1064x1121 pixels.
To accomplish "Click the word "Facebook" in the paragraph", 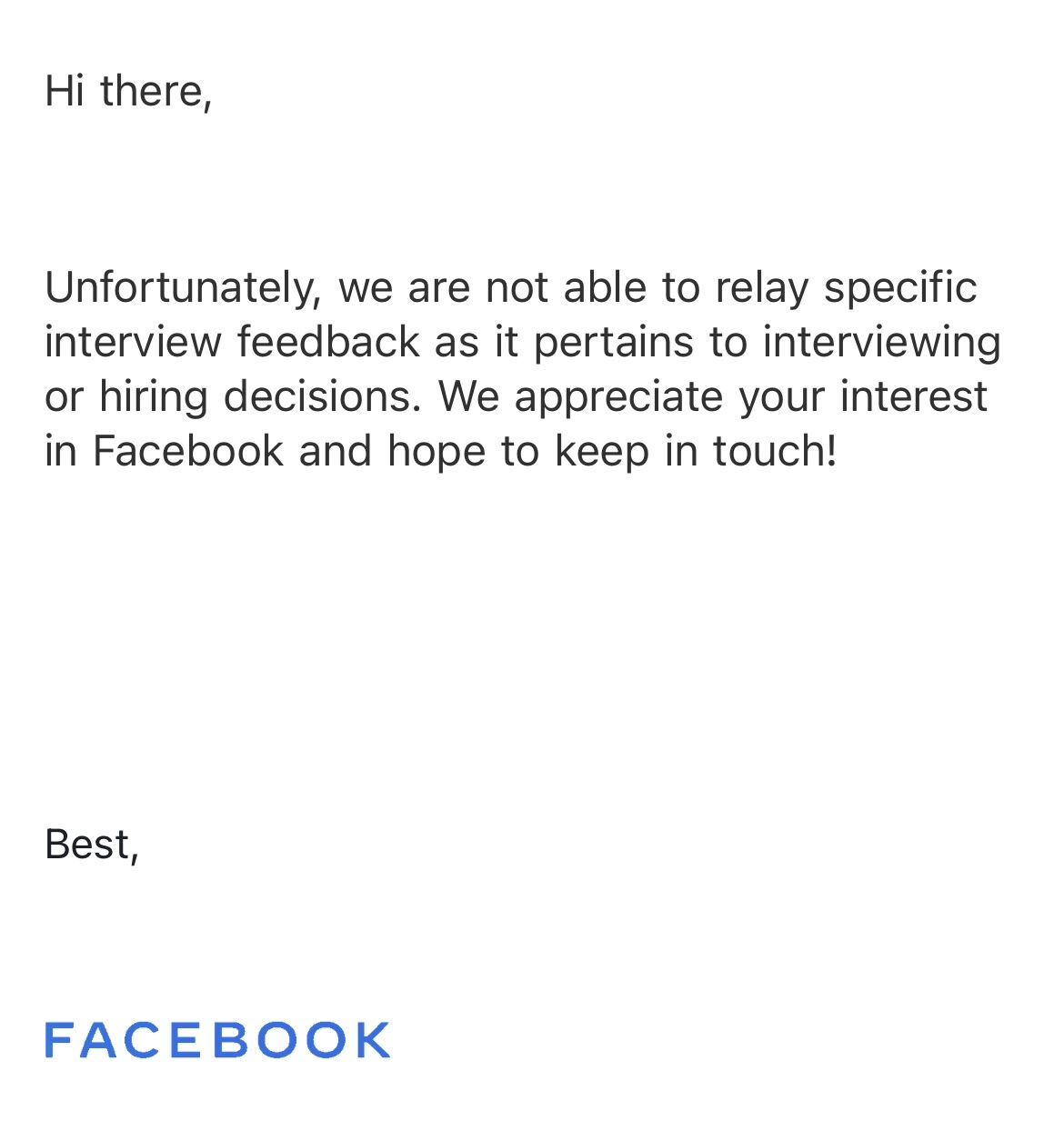I will tap(188, 451).
